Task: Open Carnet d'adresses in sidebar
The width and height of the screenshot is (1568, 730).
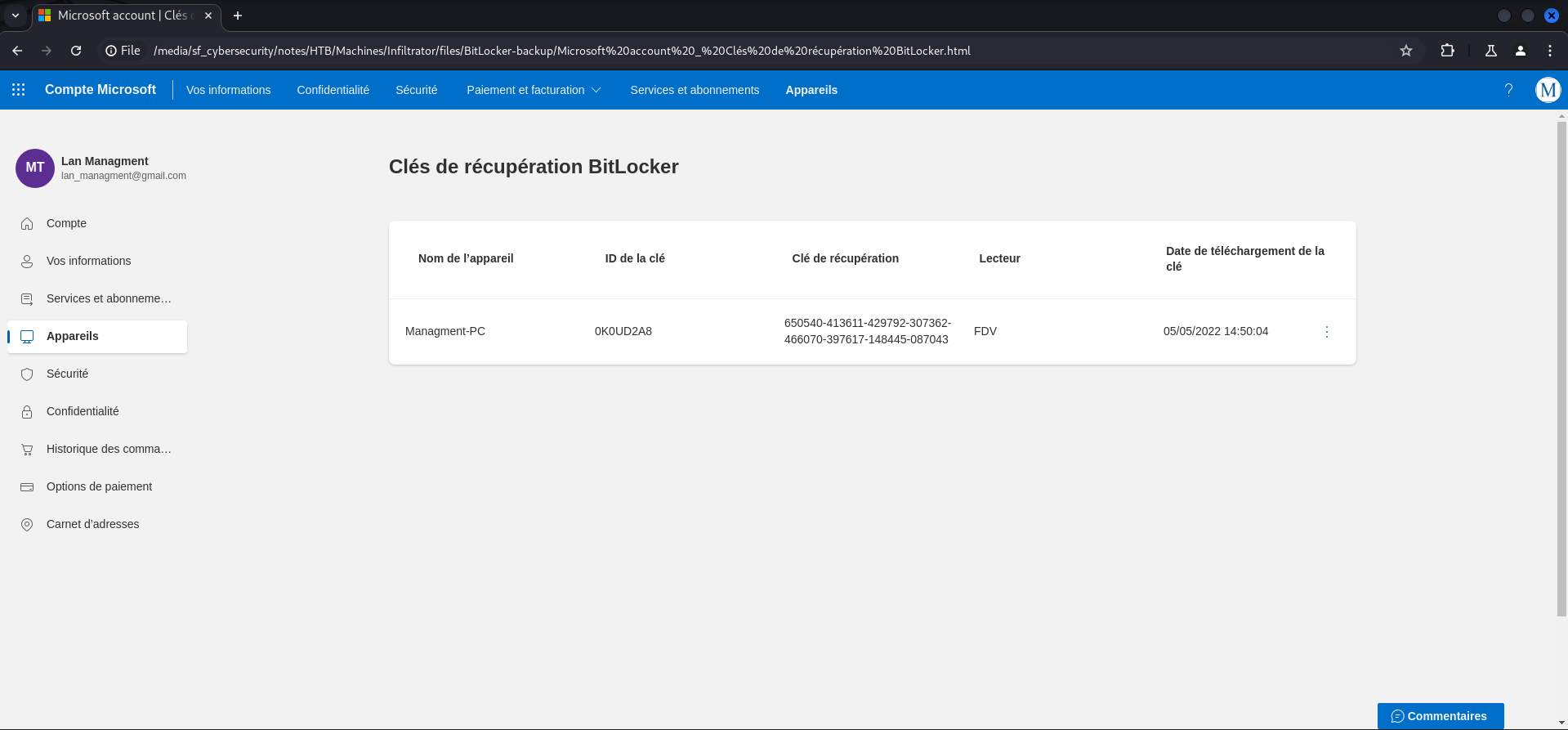Action: click(92, 524)
